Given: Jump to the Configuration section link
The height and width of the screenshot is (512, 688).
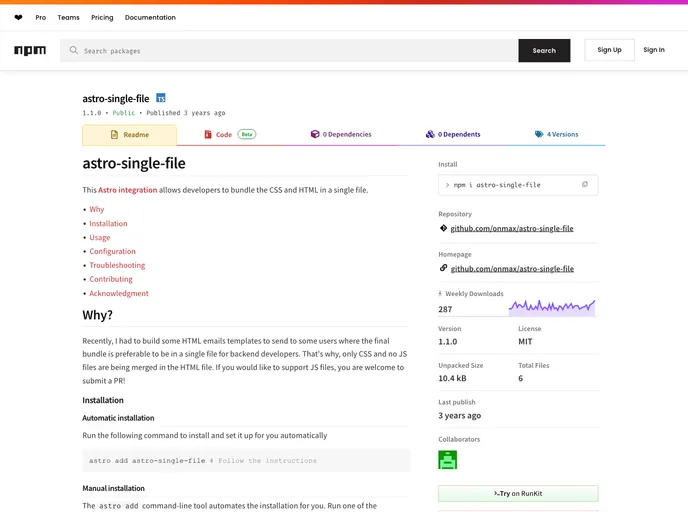Looking at the screenshot, I should 112,251.
